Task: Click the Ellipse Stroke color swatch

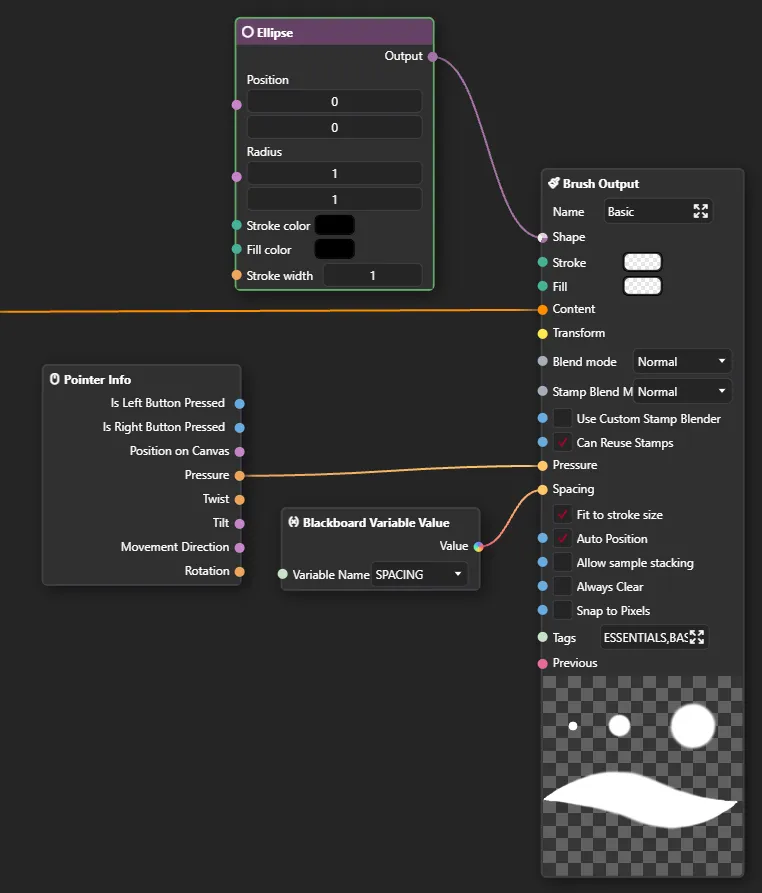Action: coord(334,226)
